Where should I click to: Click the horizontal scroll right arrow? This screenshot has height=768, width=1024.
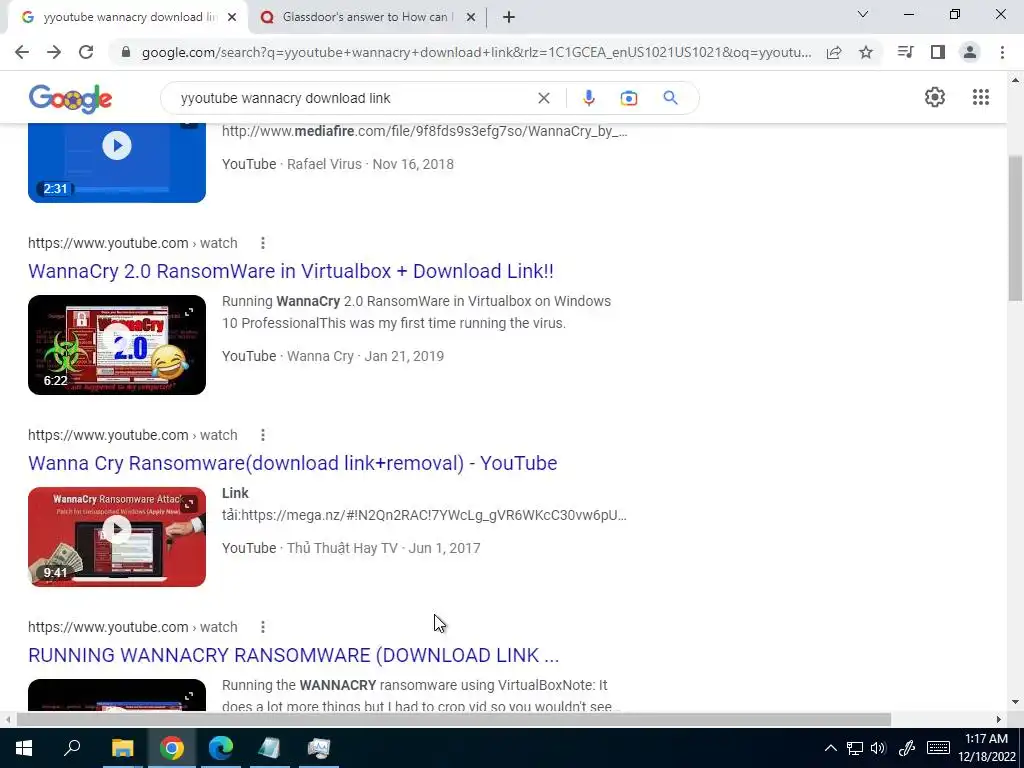[x=999, y=719]
